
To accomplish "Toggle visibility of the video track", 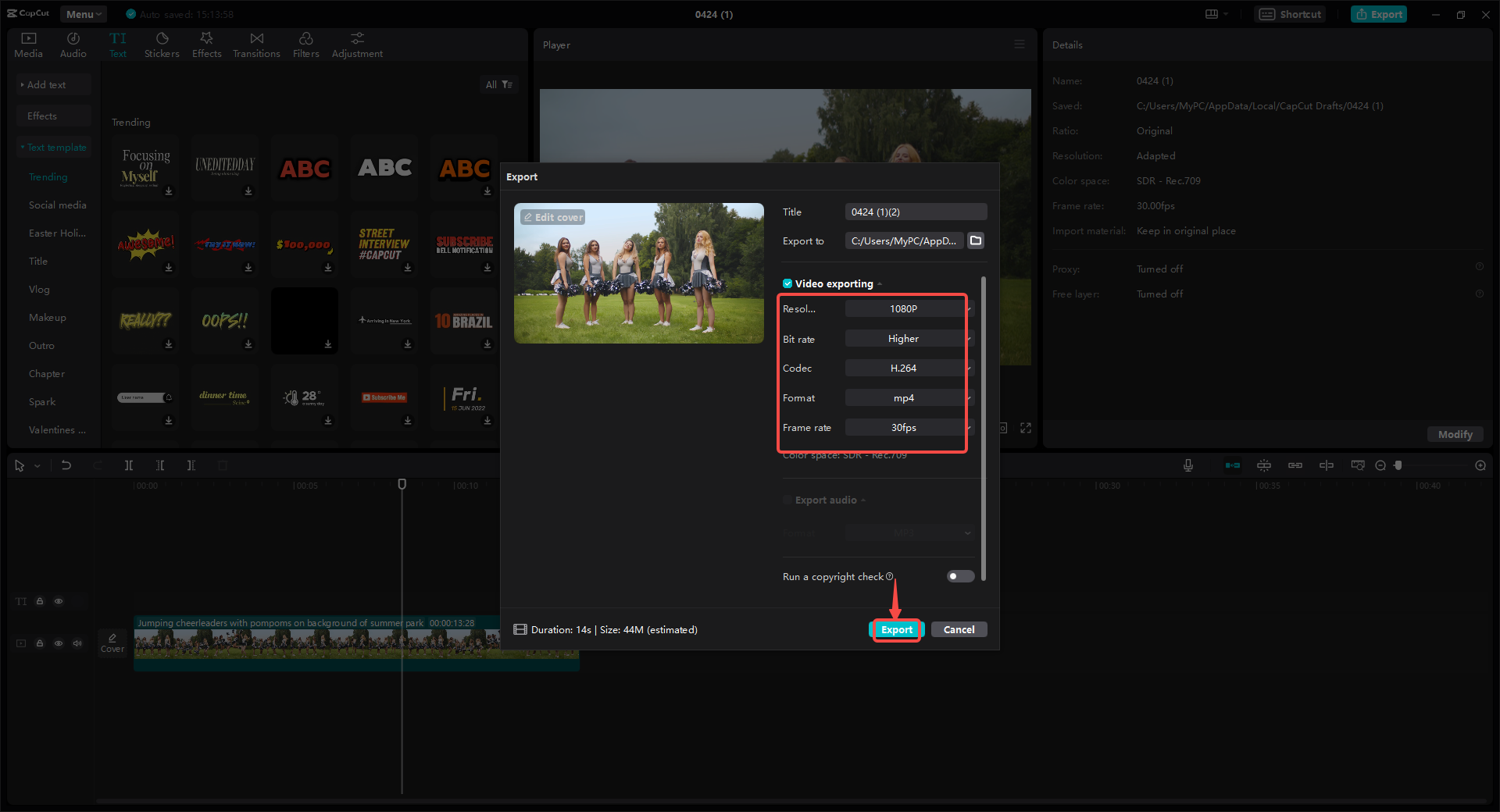I will click(x=59, y=643).
